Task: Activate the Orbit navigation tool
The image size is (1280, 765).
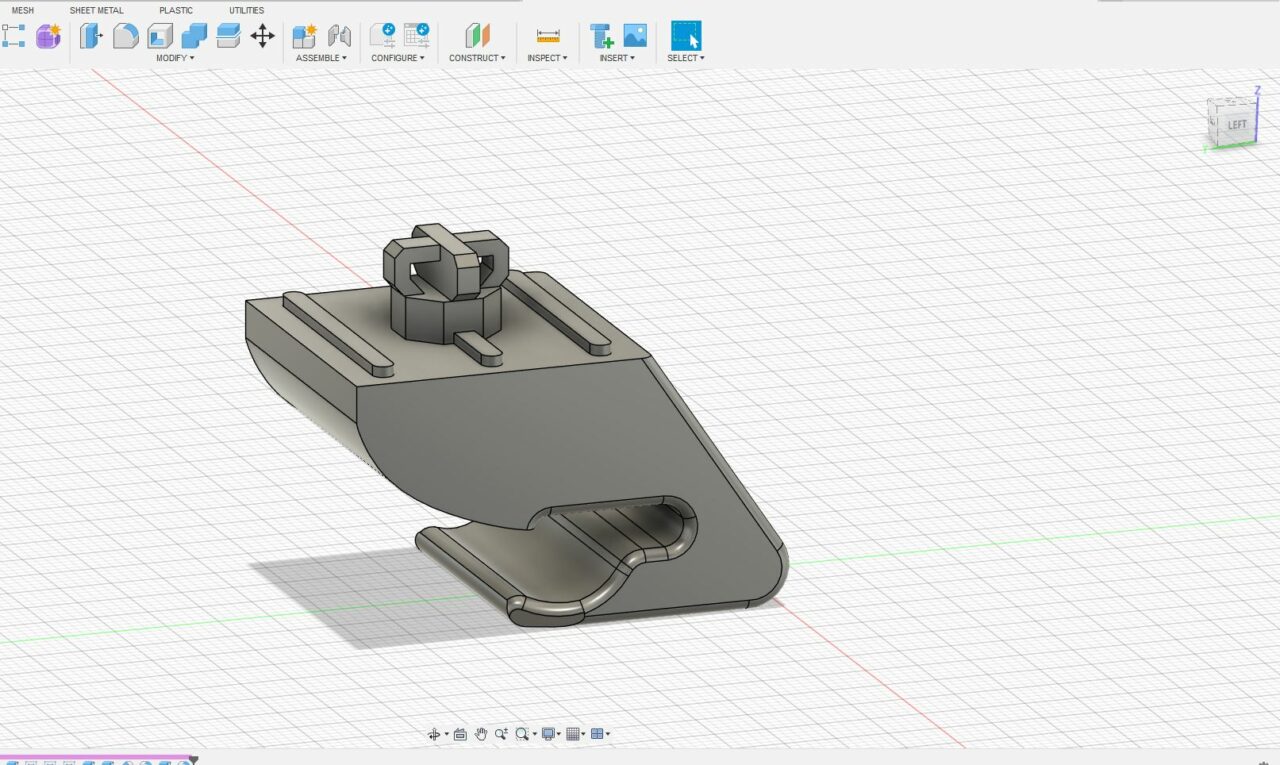Action: tap(434, 734)
